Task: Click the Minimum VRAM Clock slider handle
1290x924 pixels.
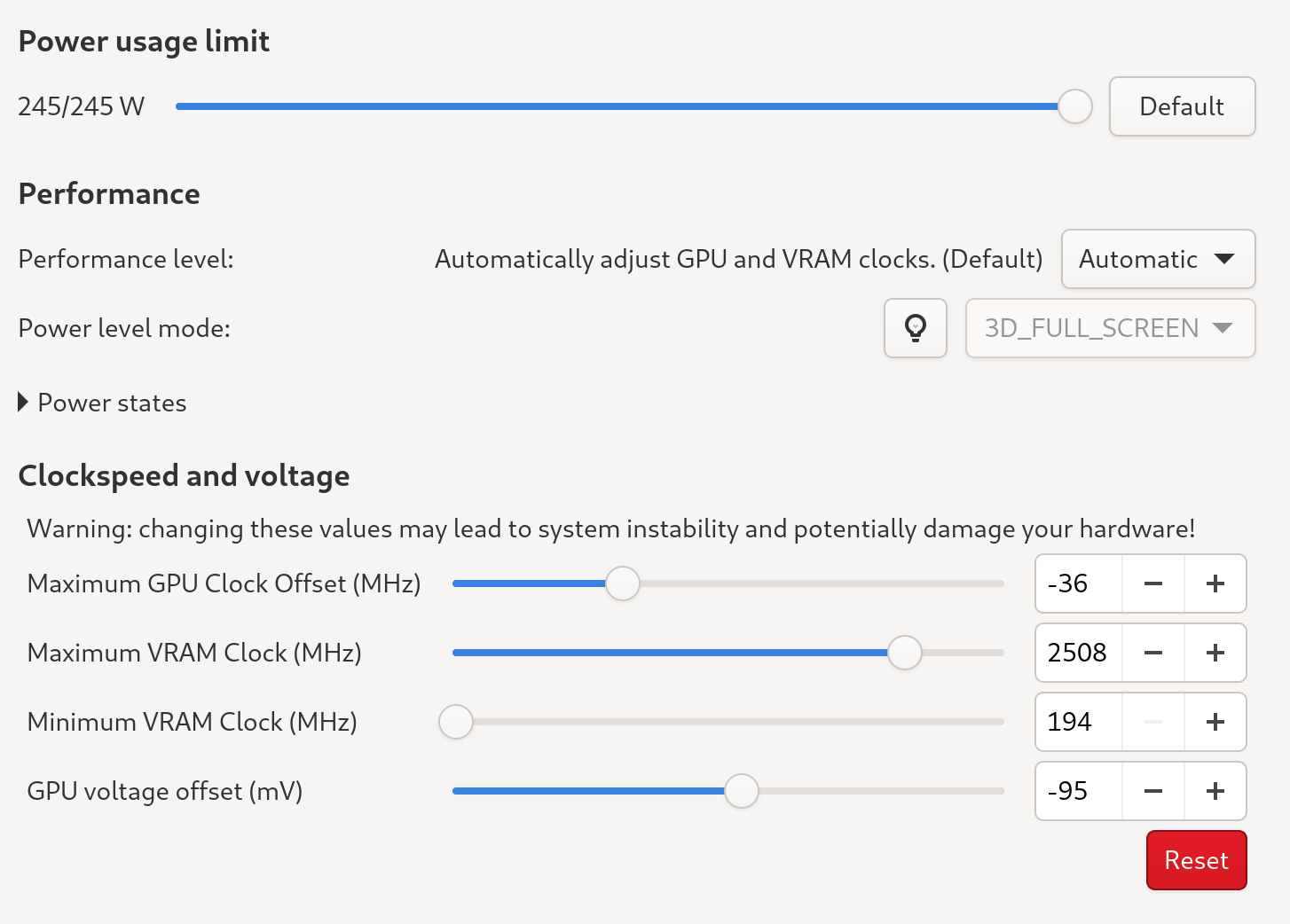Action: [x=456, y=722]
